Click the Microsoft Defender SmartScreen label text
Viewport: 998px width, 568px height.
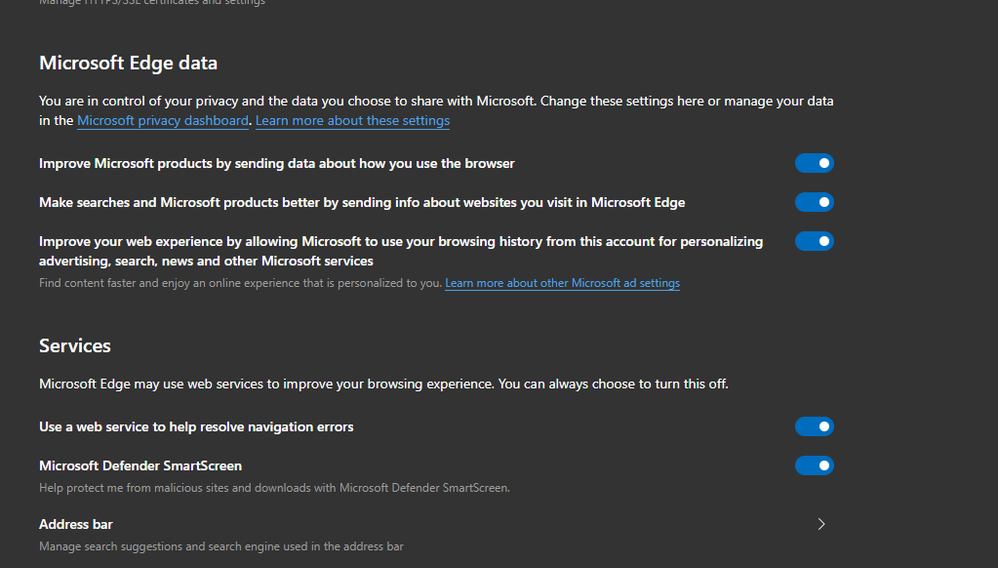[x=140, y=466]
